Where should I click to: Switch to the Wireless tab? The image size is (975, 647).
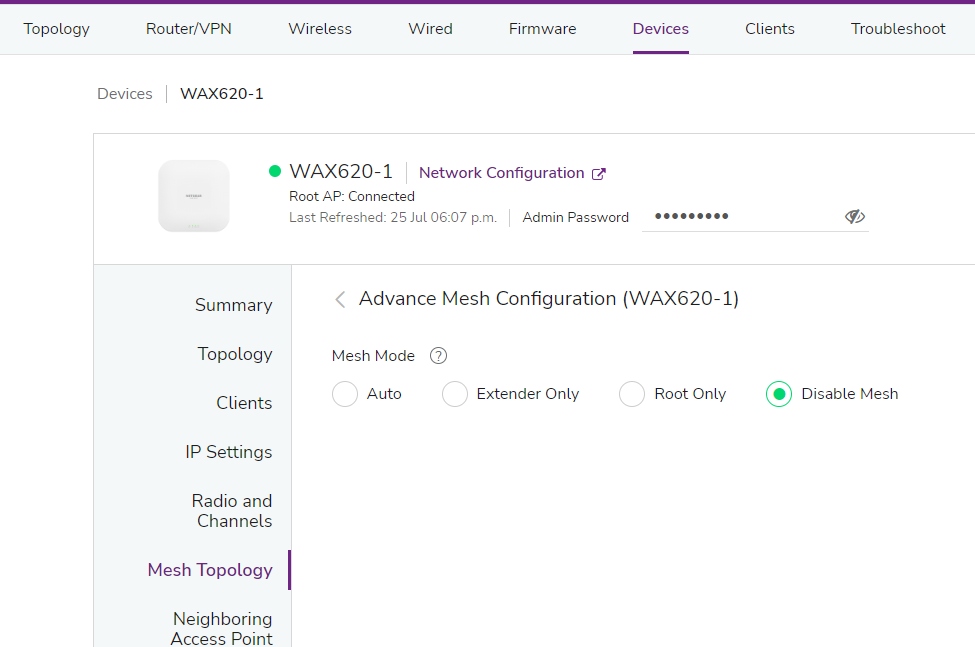click(x=319, y=28)
